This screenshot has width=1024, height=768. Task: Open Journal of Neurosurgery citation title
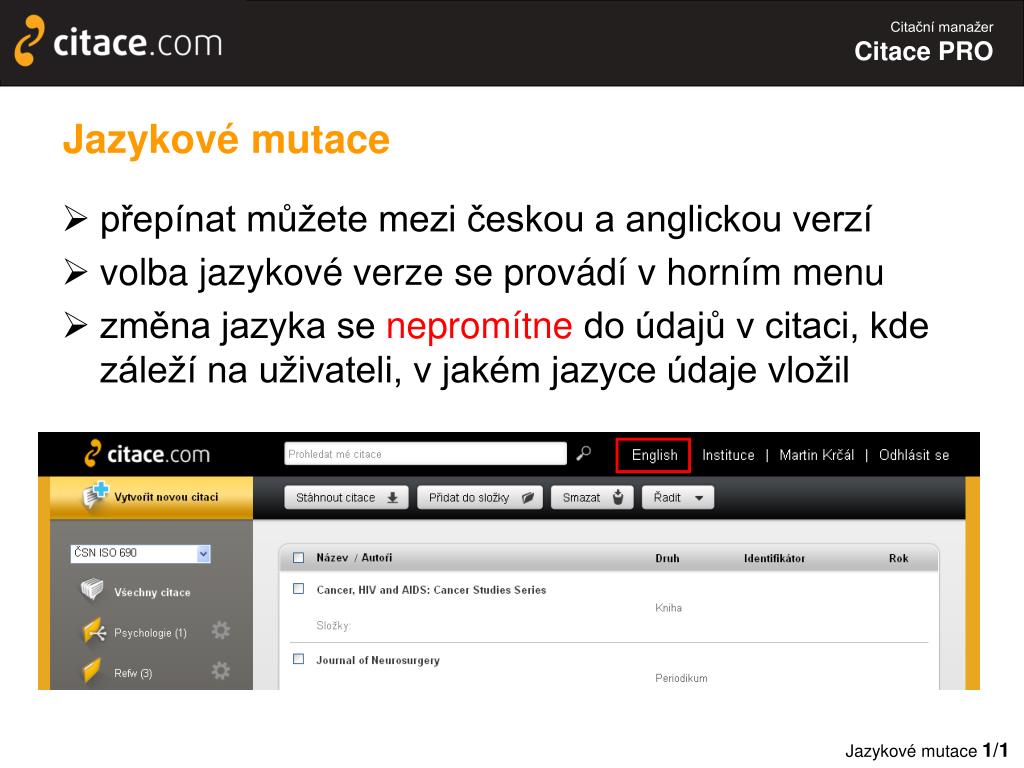tap(377, 660)
